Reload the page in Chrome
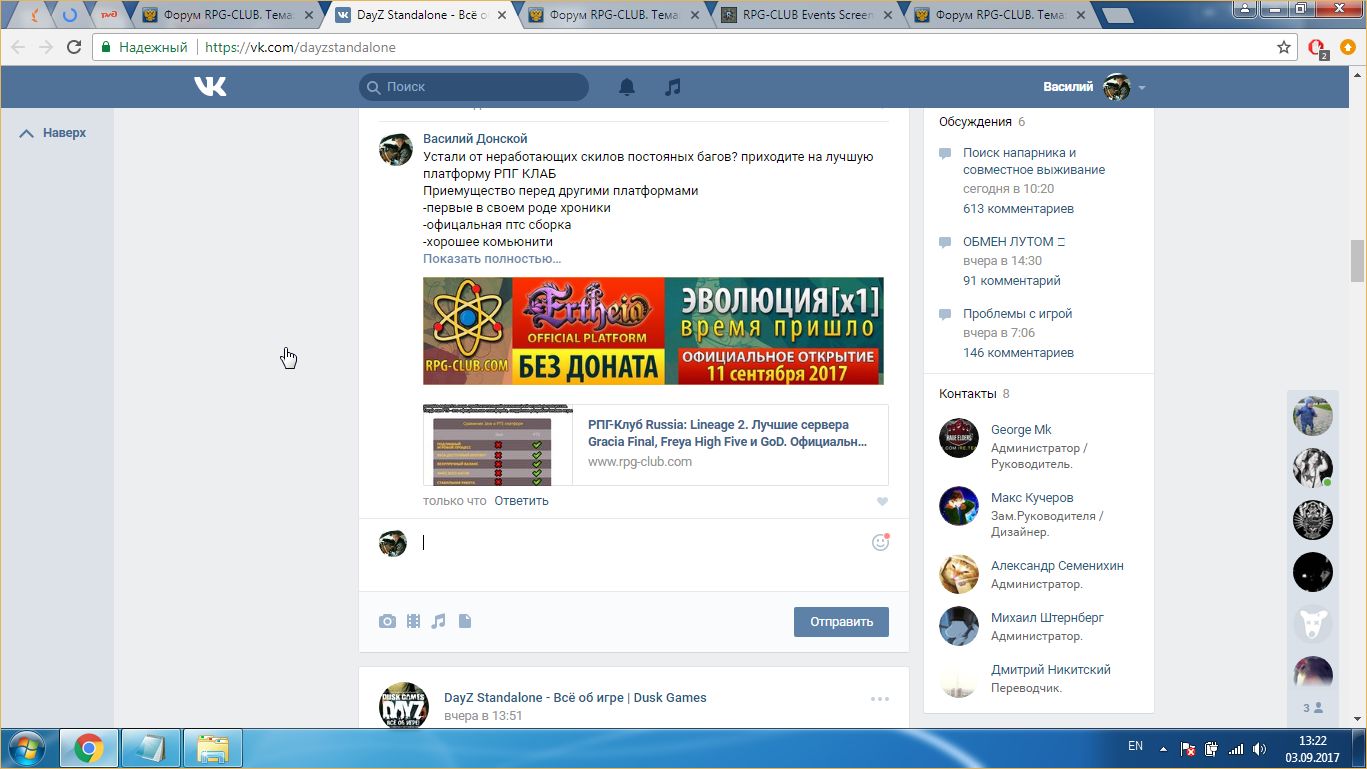The width and height of the screenshot is (1367, 769). pos(74,47)
